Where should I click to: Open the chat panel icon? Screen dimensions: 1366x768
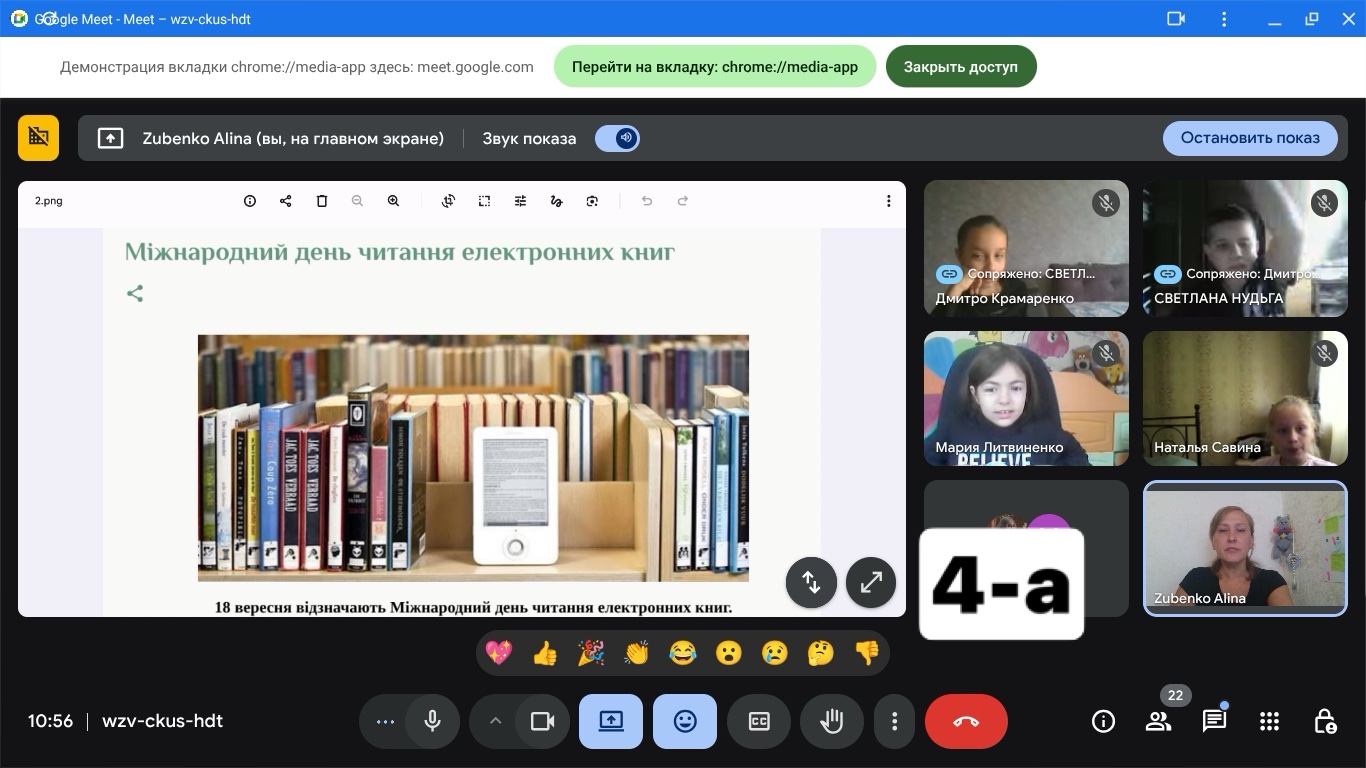pyautogui.click(x=1214, y=721)
